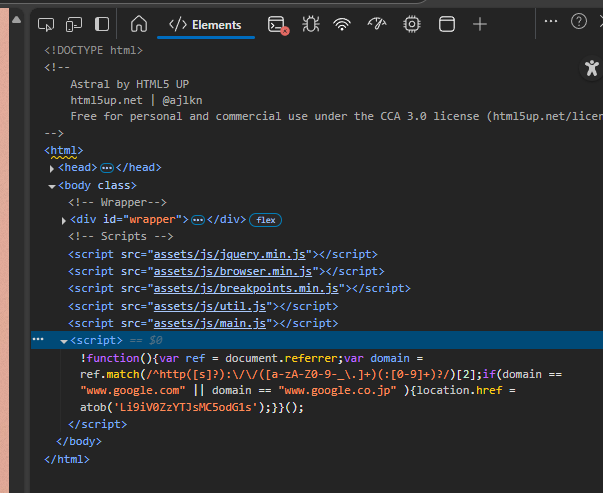Click the atob encoded string text
This screenshot has width=603, height=493.
[186, 408]
